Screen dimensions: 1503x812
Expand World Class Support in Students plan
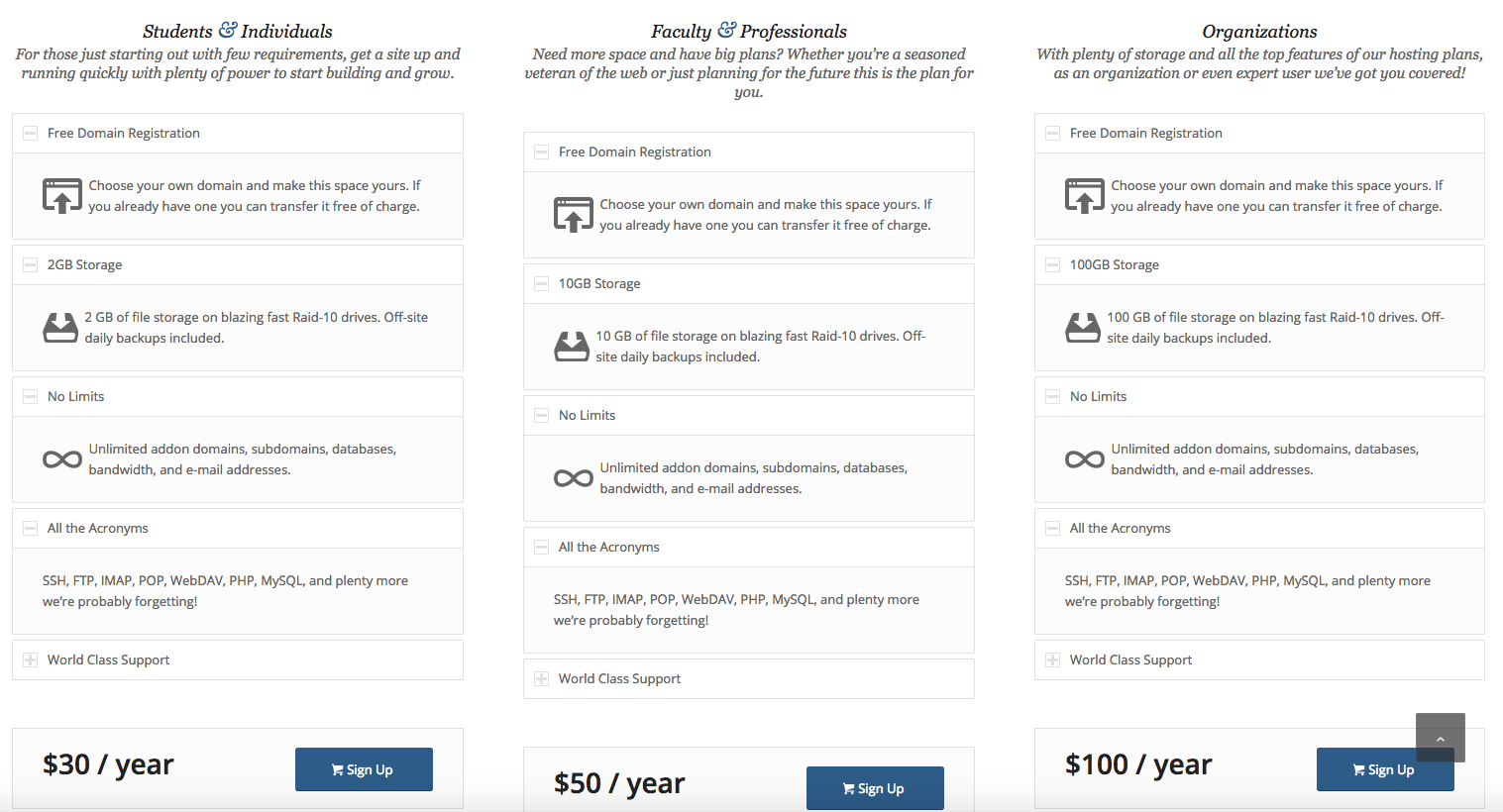[238, 660]
